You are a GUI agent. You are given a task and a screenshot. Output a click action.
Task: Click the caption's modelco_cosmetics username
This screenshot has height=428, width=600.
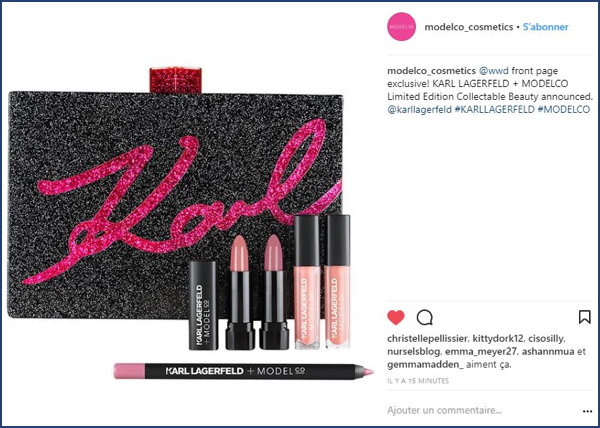pos(432,71)
